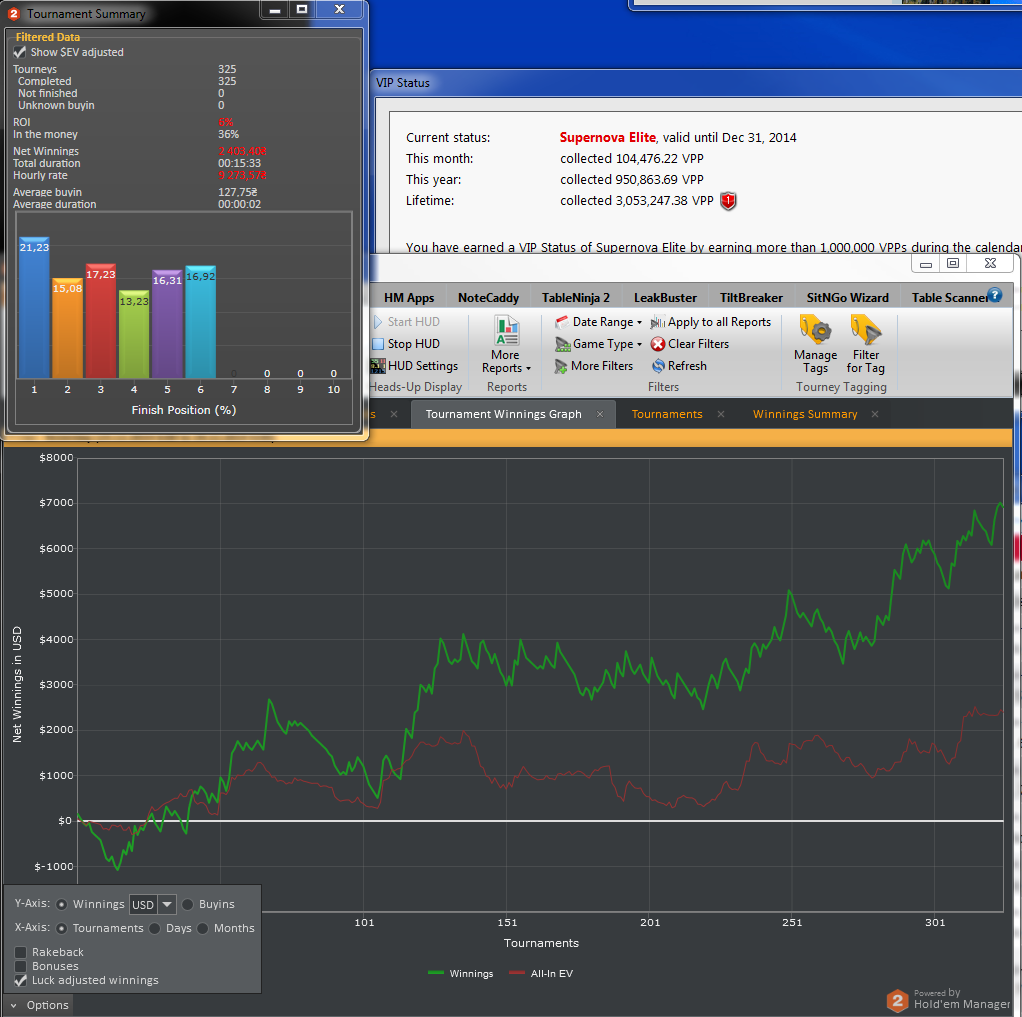
Task: Click the red 17,23 finish position bar
Action: pos(100,321)
